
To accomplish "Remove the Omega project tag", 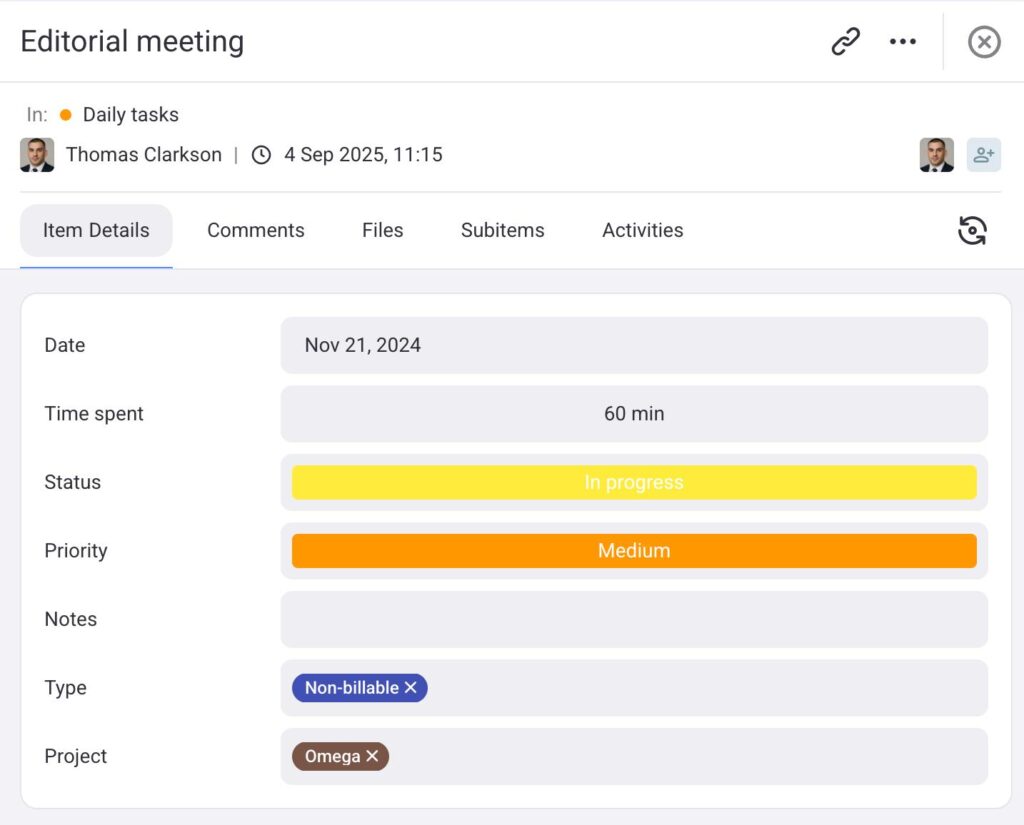I will point(372,757).
